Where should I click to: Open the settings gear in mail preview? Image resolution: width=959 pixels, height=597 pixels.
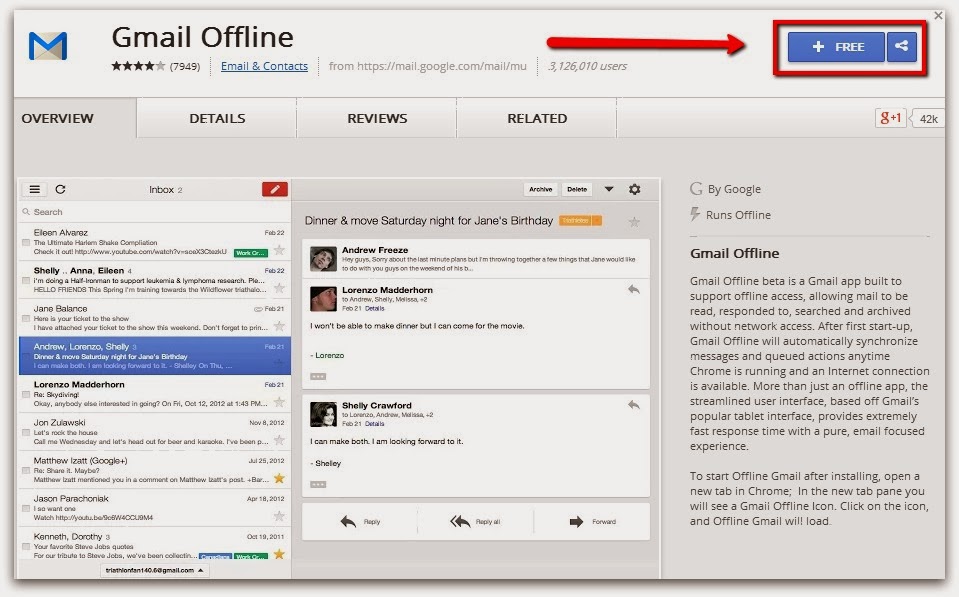tap(635, 190)
